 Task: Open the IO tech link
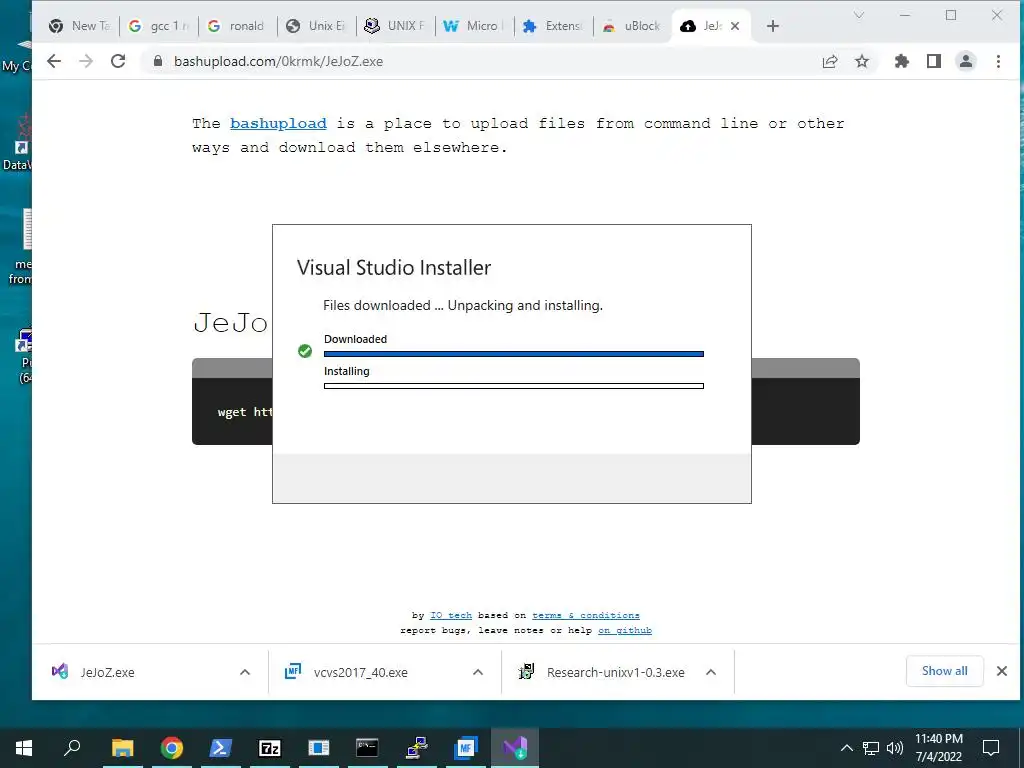[451, 615]
